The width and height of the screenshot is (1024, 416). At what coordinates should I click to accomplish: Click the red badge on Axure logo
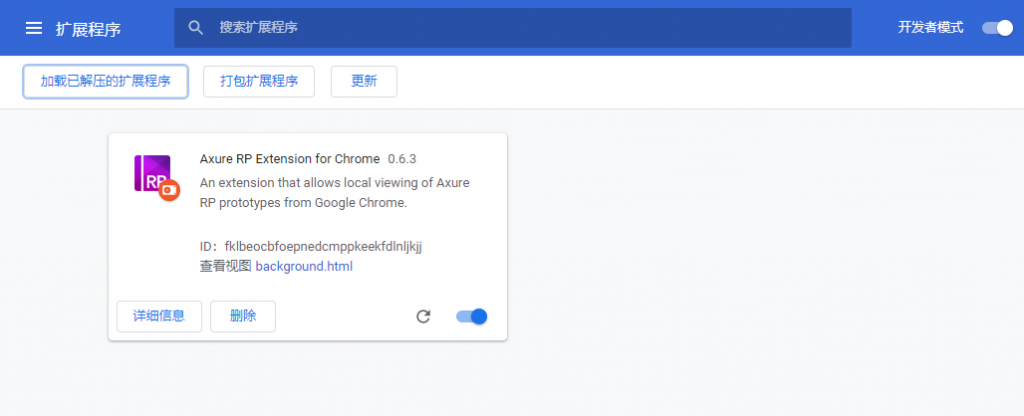tap(169, 189)
